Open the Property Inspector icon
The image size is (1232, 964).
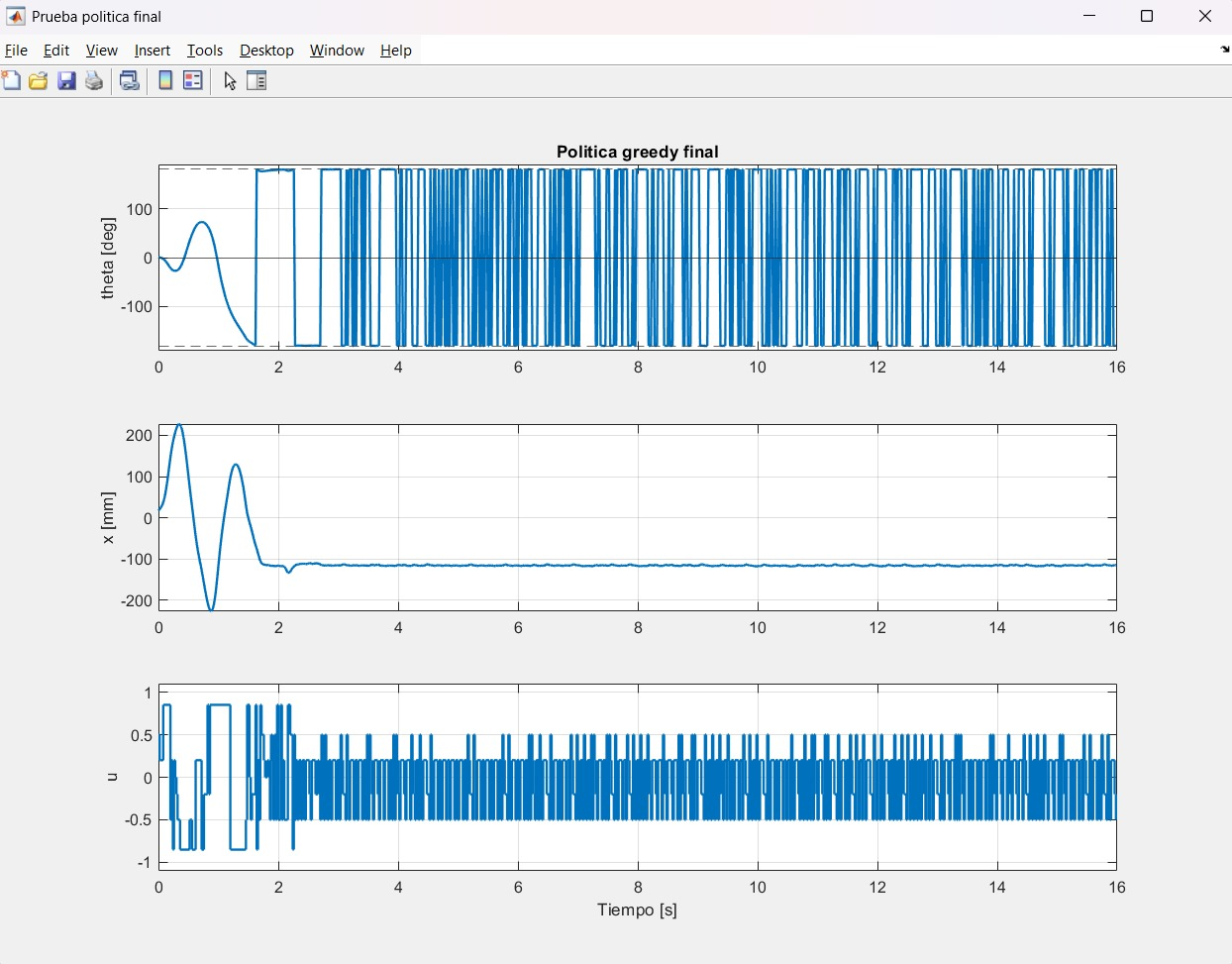point(257,81)
